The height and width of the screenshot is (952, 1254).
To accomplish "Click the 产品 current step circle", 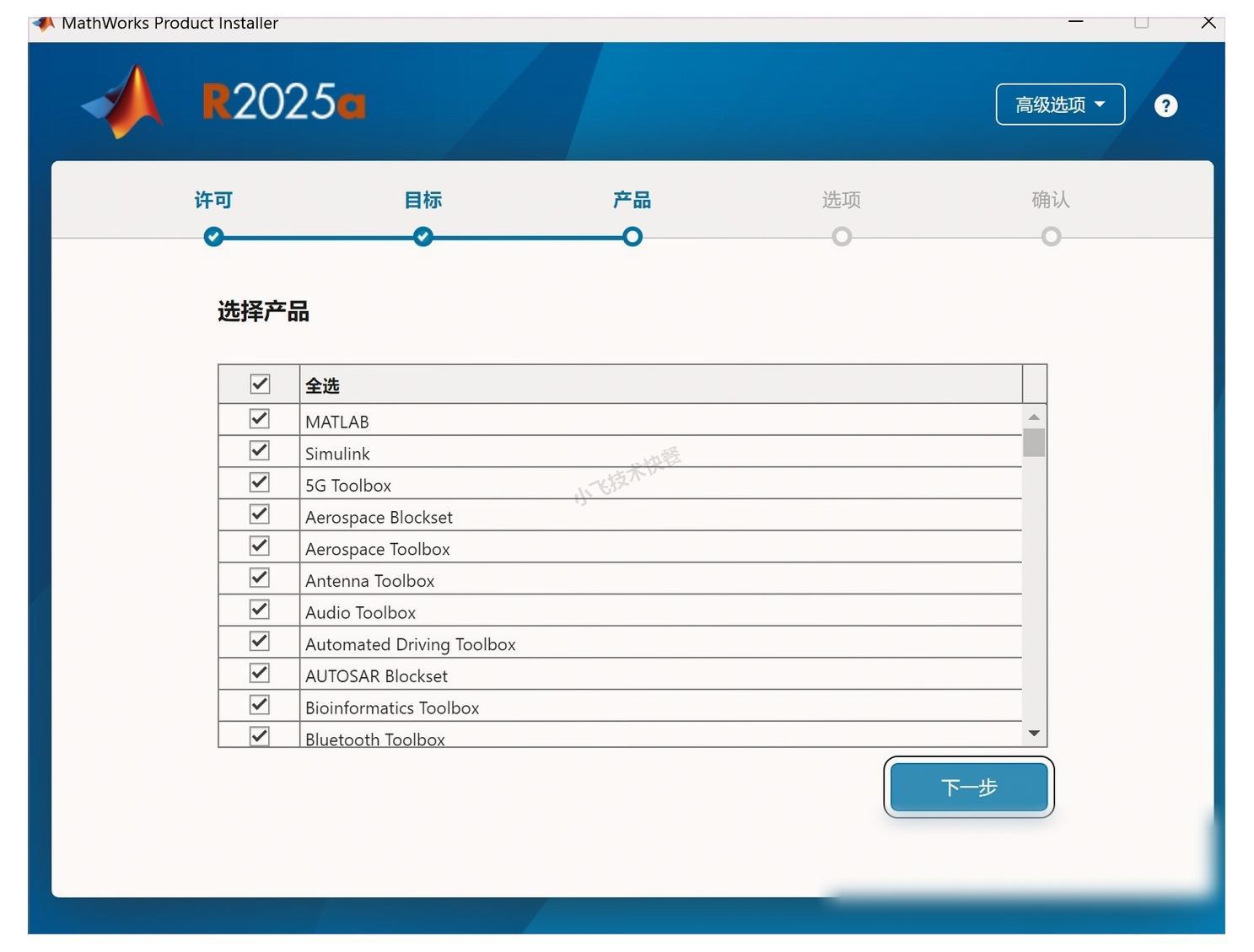I will coord(632,237).
